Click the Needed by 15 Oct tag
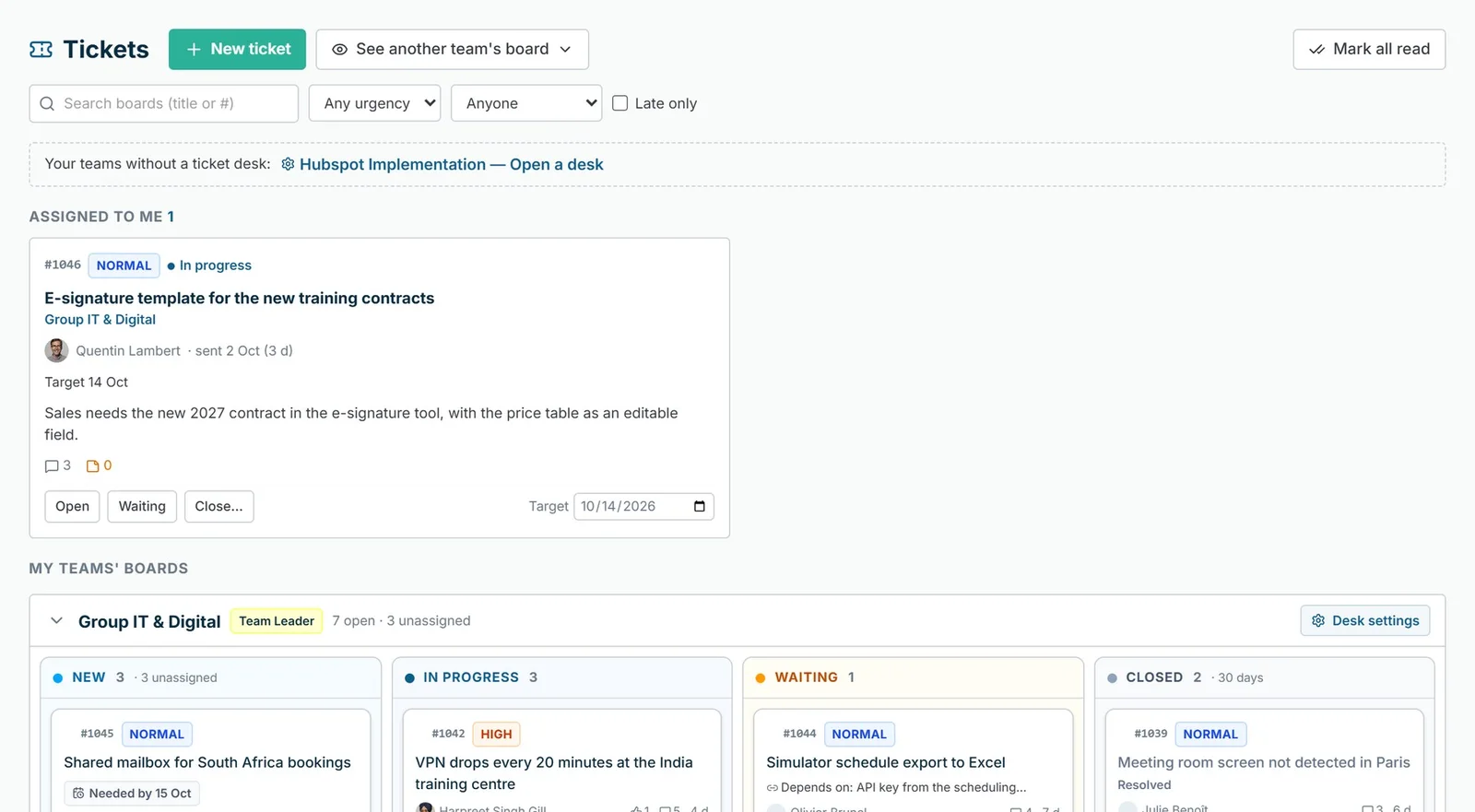Screen dimensions: 1475x812 pos(132,794)
